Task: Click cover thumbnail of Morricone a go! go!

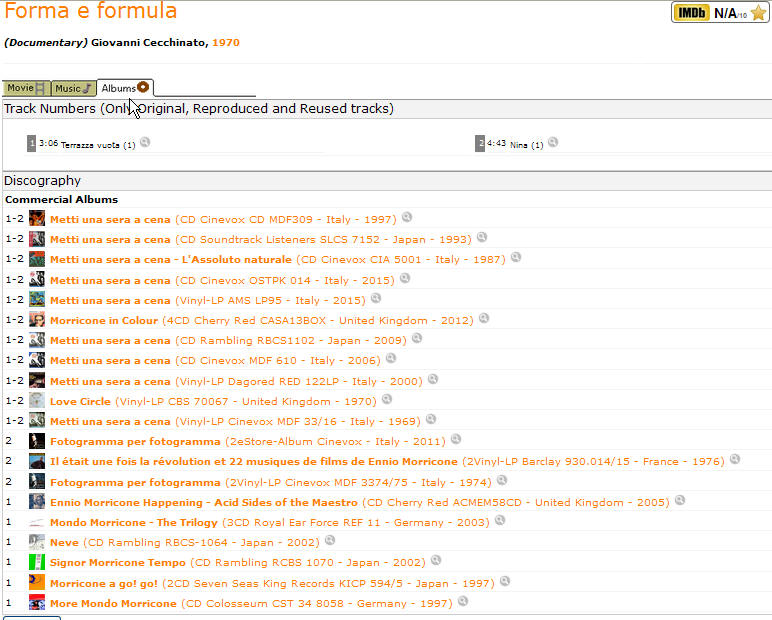Action: [x=37, y=583]
